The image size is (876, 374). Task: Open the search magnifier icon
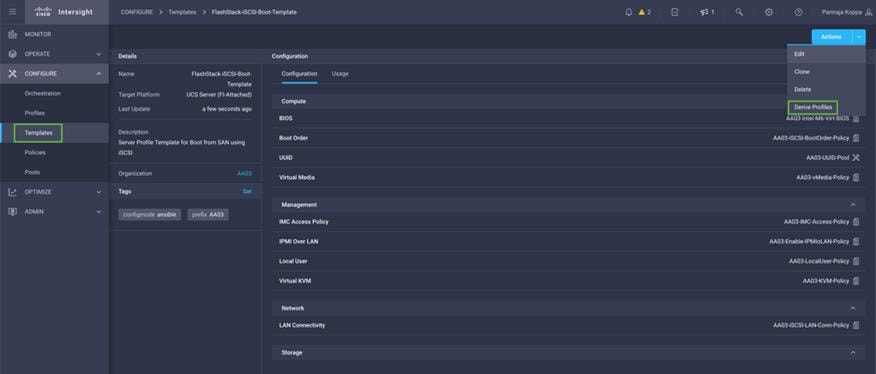coord(739,12)
